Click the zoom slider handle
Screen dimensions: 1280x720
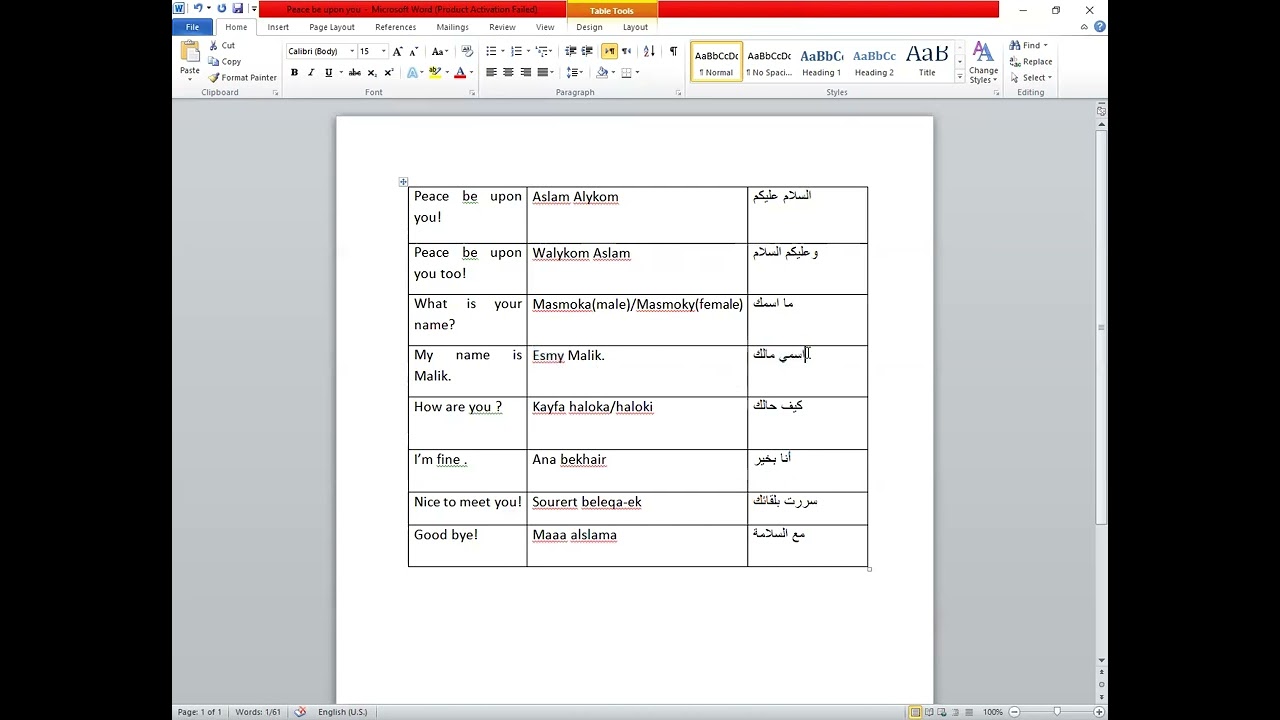[x=1057, y=712]
